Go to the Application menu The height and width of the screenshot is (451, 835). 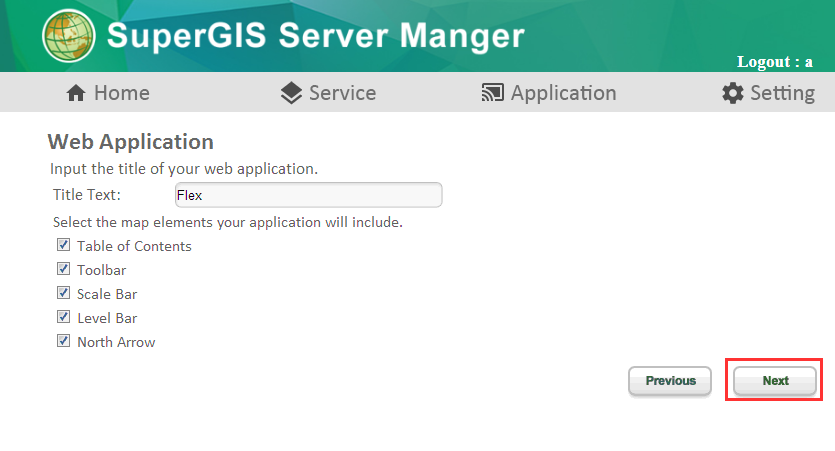click(x=549, y=93)
